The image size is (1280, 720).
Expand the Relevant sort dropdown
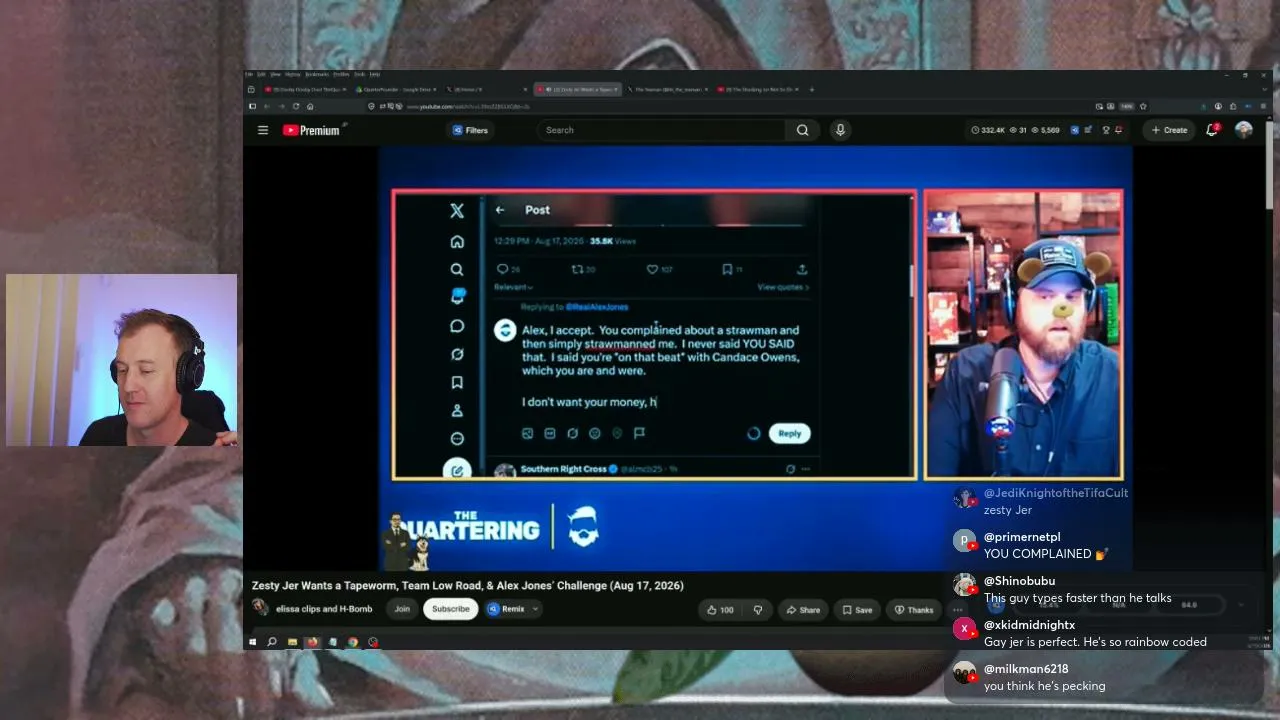[511, 287]
